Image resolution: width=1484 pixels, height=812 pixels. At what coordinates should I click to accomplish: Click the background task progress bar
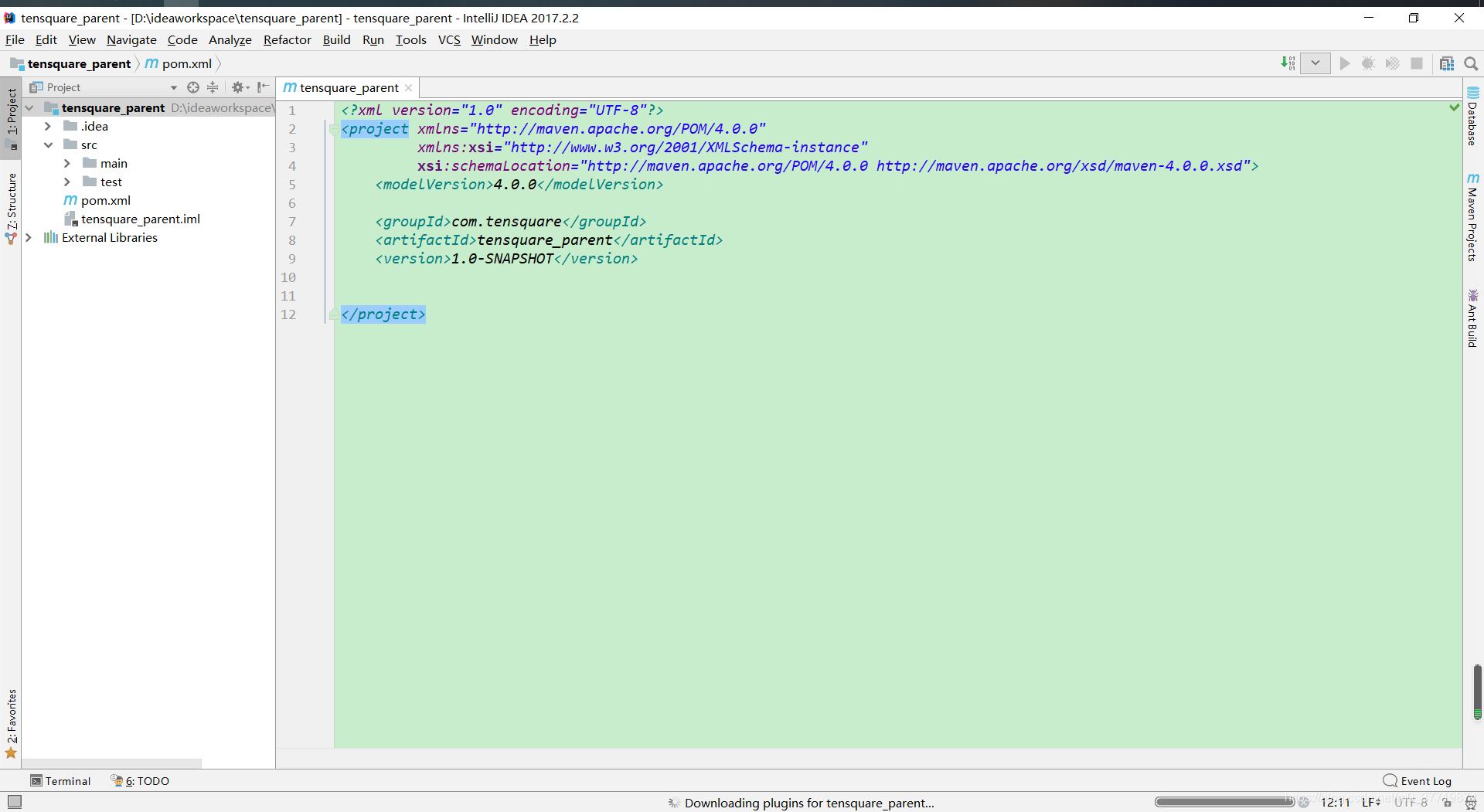pos(1224,802)
